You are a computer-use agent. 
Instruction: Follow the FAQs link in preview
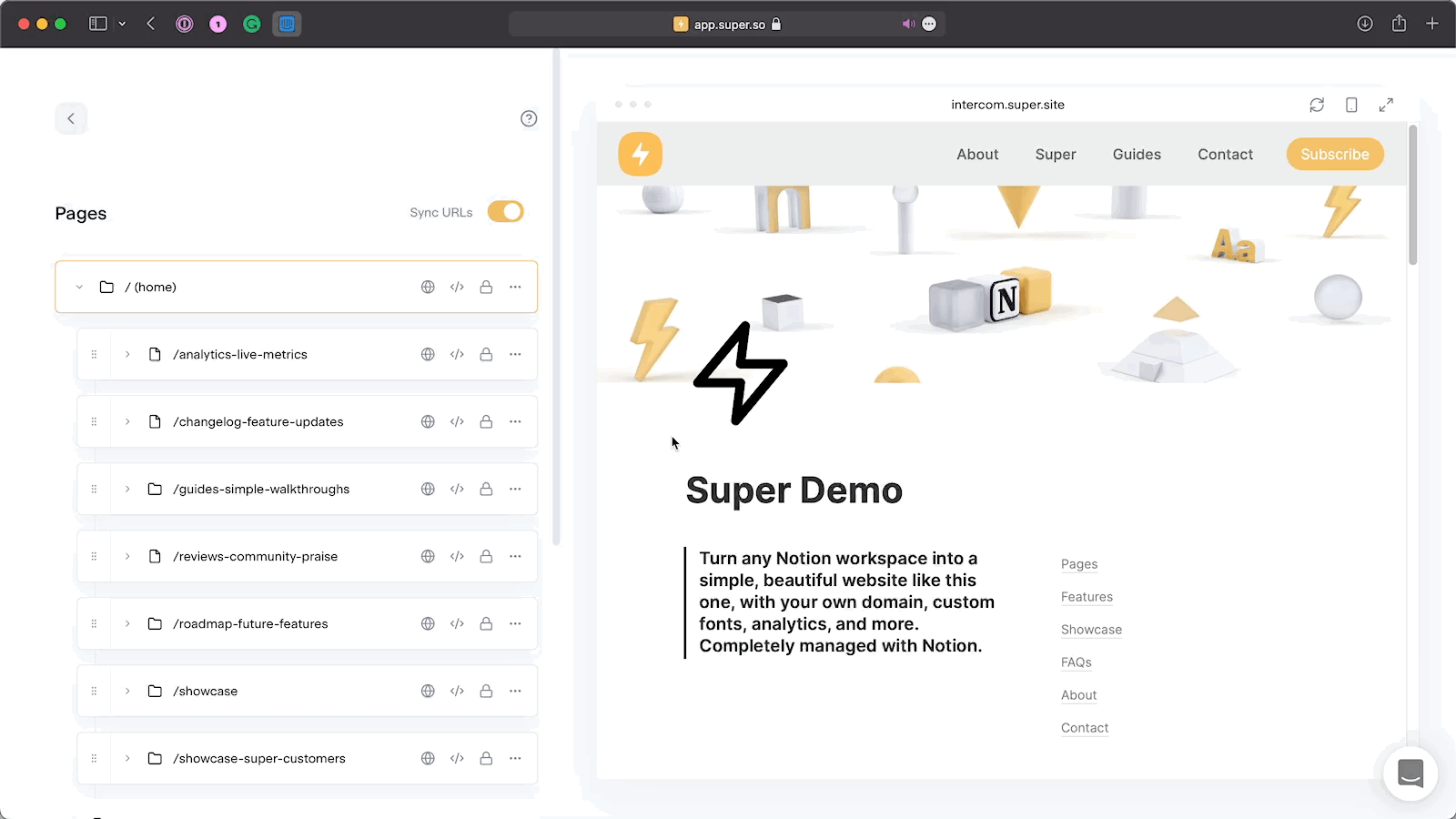[1076, 662]
